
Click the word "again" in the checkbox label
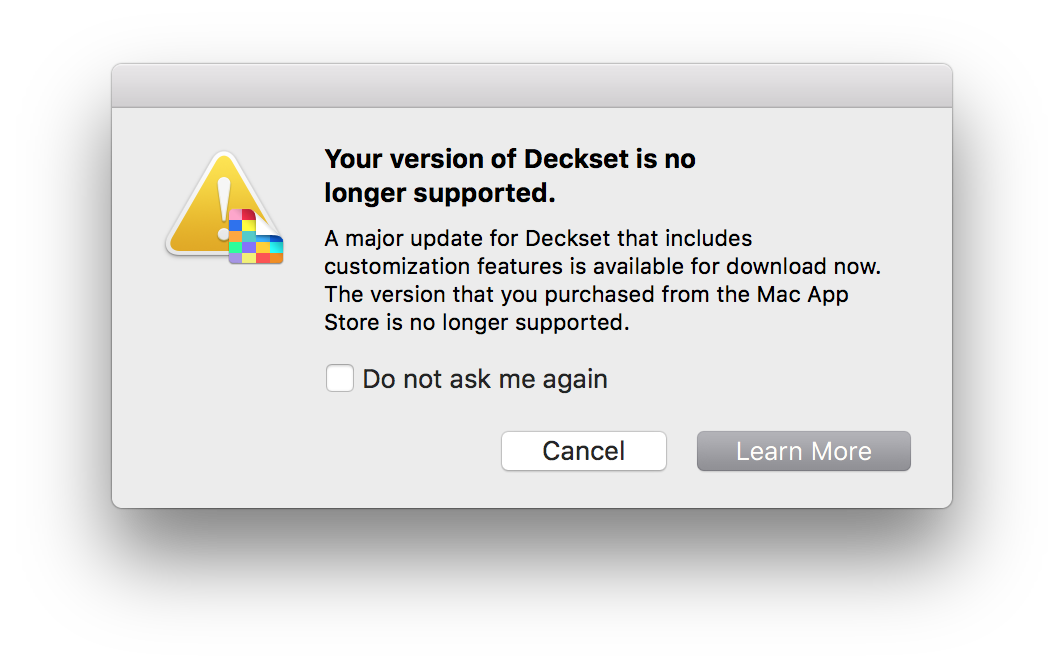point(575,379)
